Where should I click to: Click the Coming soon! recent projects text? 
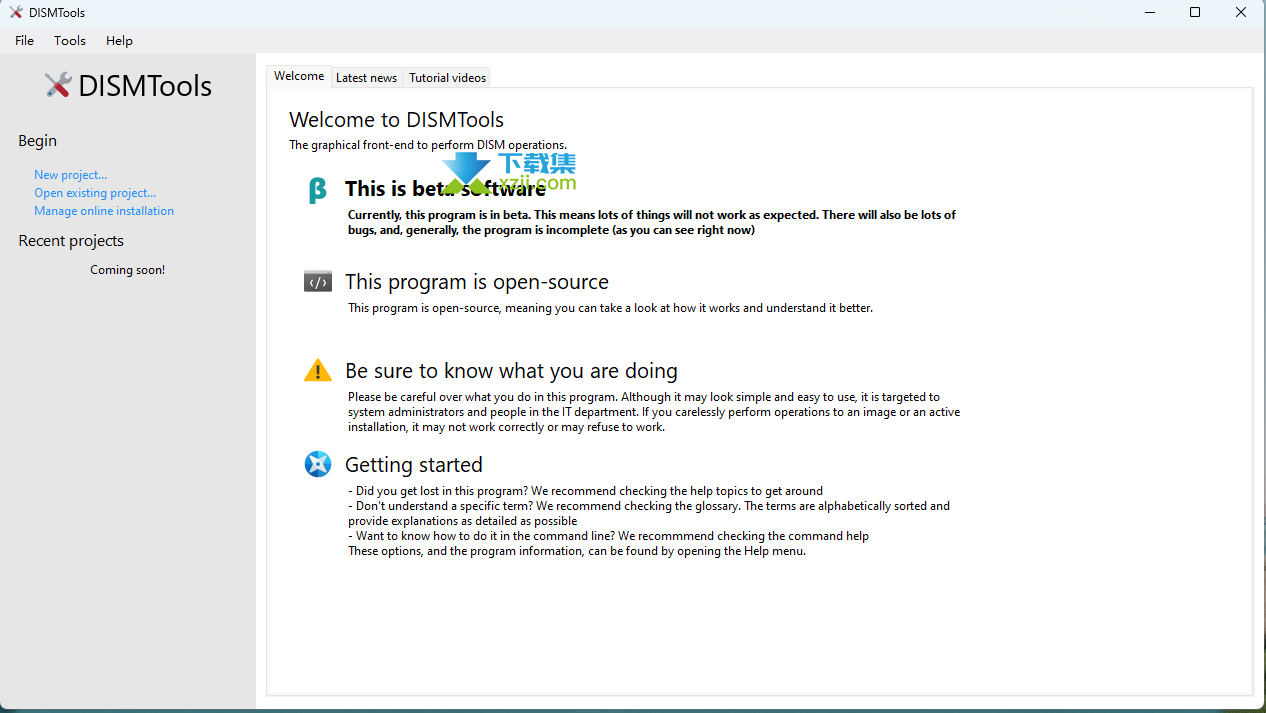(127, 270)
